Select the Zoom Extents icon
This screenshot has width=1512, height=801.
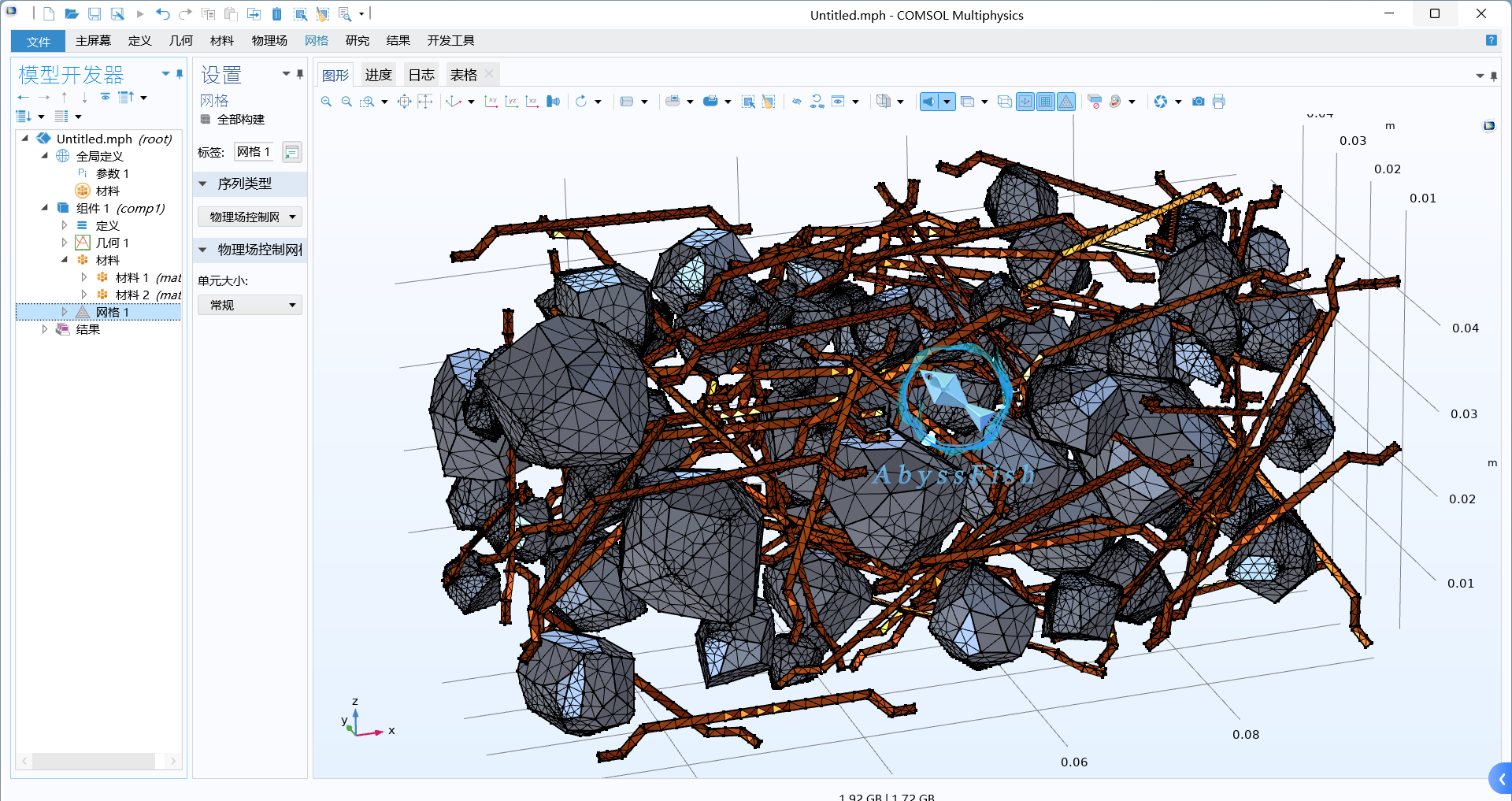pos(404,102)
